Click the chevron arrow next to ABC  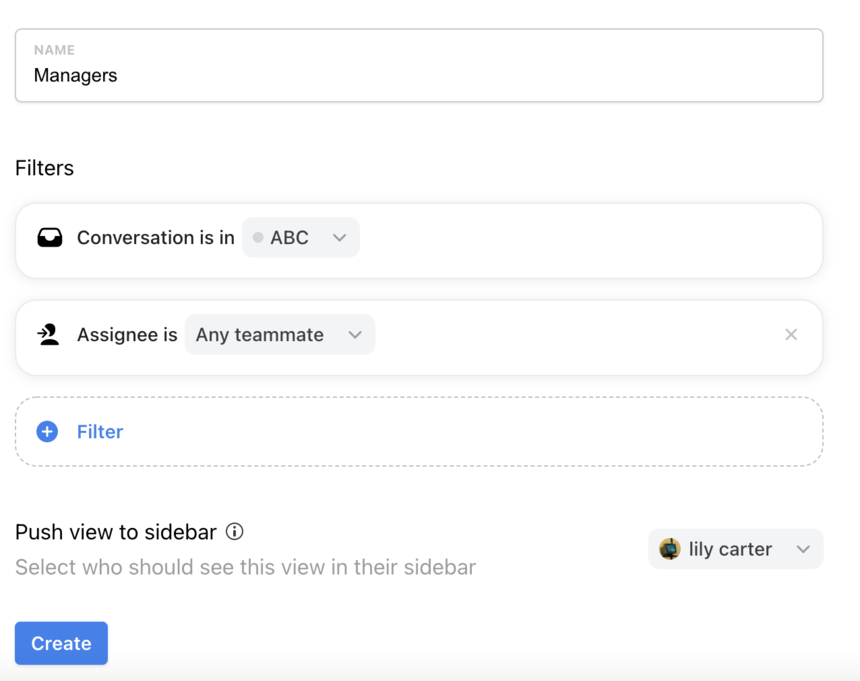[x=340, y=238]
